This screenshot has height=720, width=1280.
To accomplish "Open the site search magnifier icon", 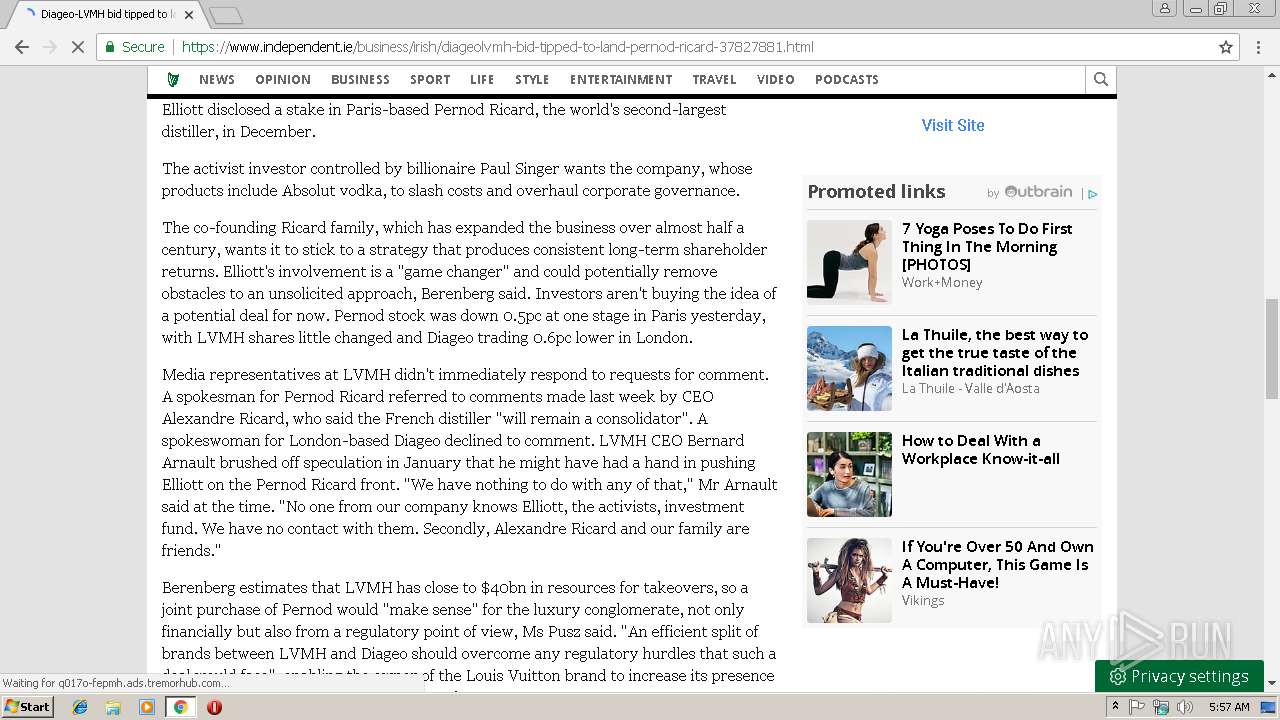I will [1101, 80].
